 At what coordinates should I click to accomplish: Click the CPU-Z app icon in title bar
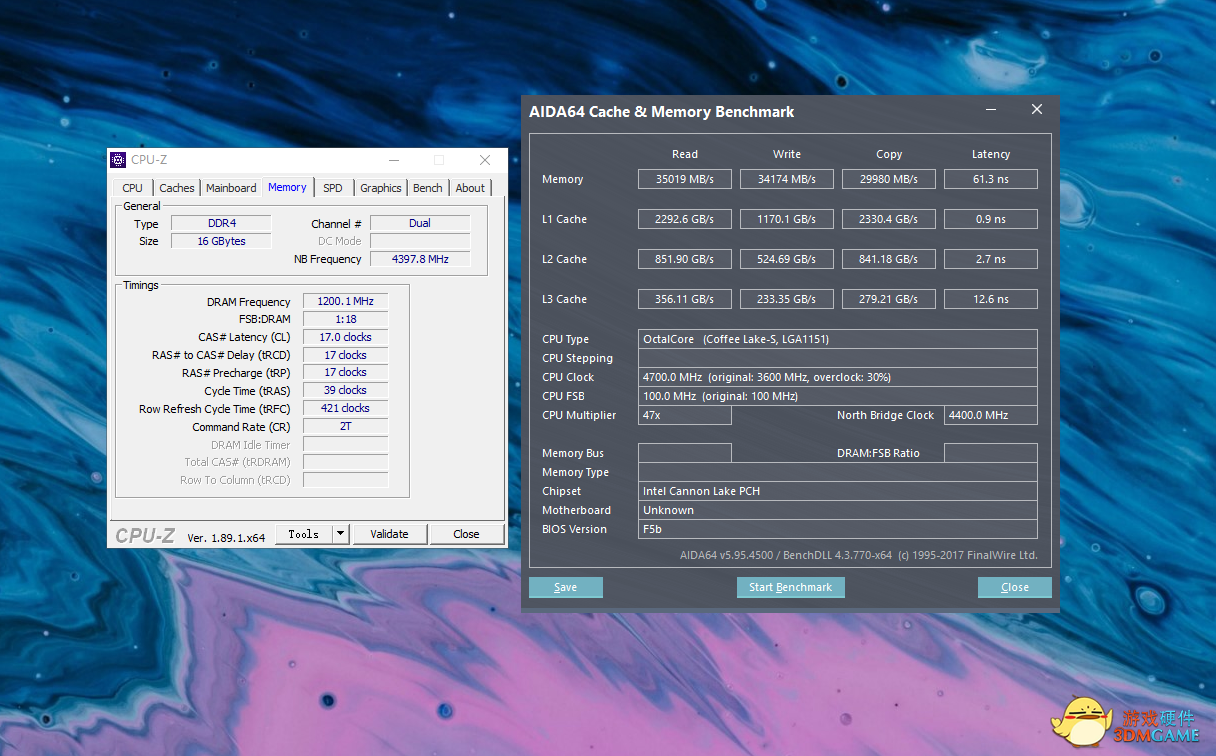[x=118, y=160]
